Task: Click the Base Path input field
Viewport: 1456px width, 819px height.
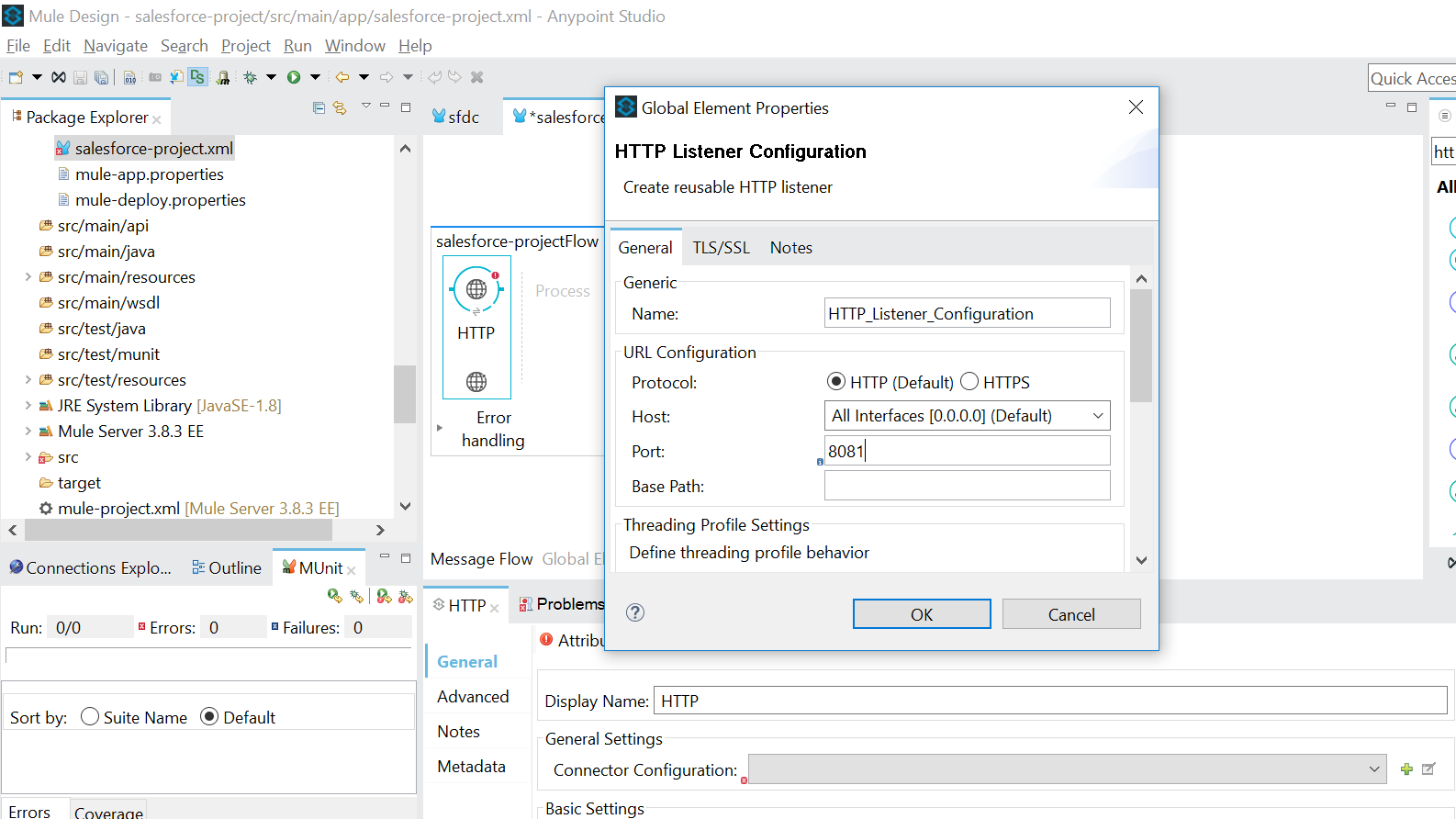Action: click(x=968, y=486)
